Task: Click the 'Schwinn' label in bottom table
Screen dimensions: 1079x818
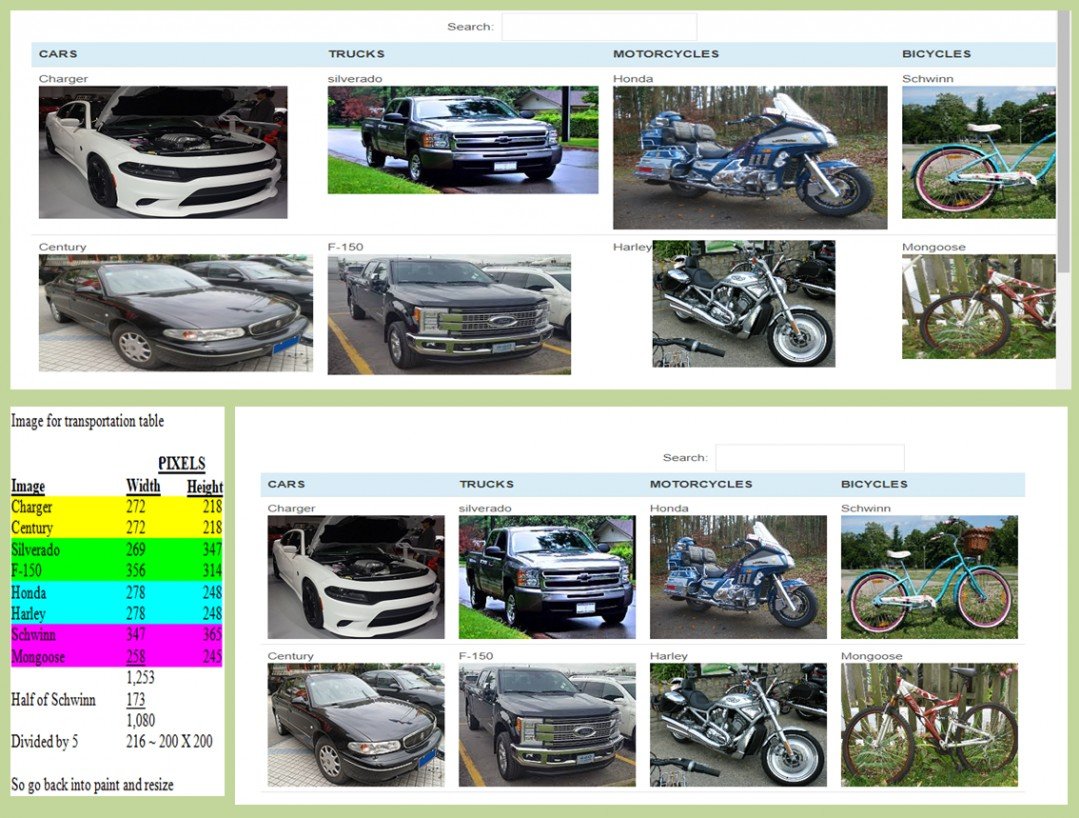Action: (866, 508)
